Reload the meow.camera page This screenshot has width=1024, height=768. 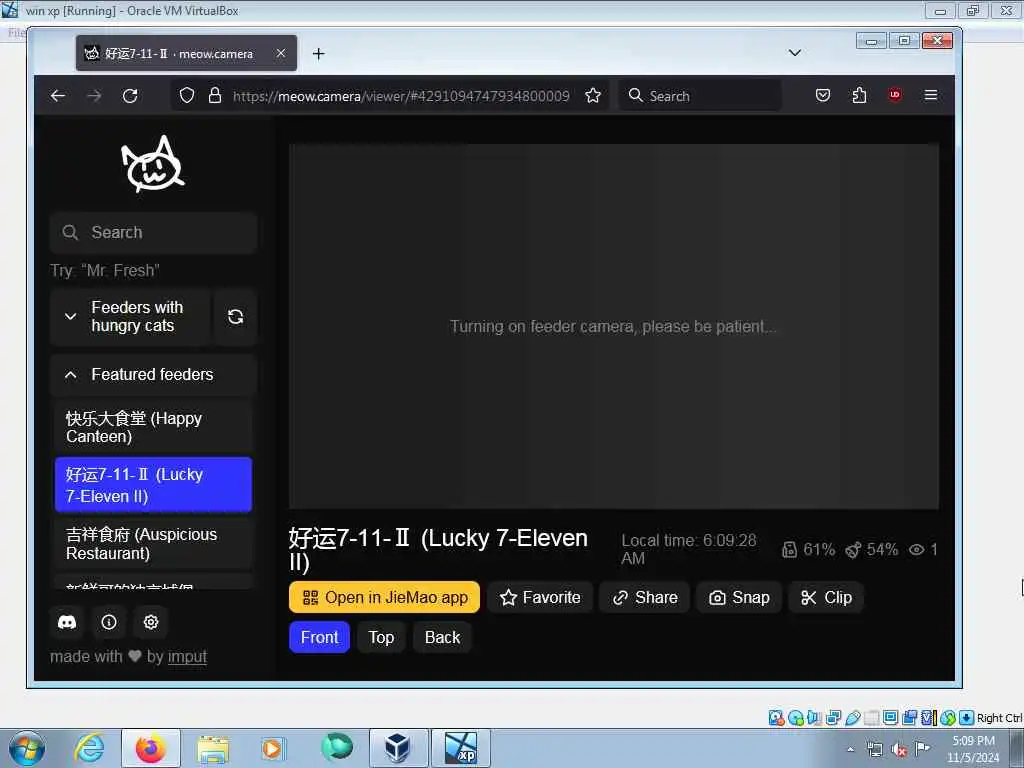tap(130, 96)
